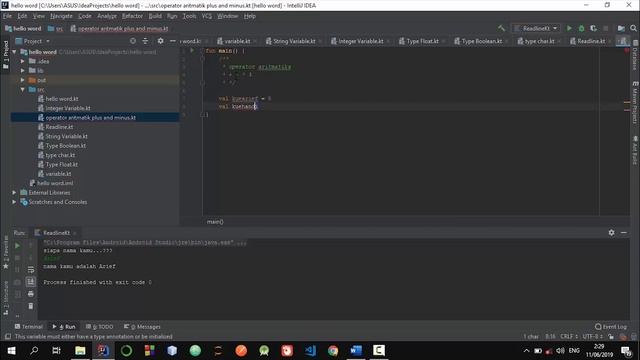
Task: Toggle scroll to end in Run console
Action: point(31,282)
